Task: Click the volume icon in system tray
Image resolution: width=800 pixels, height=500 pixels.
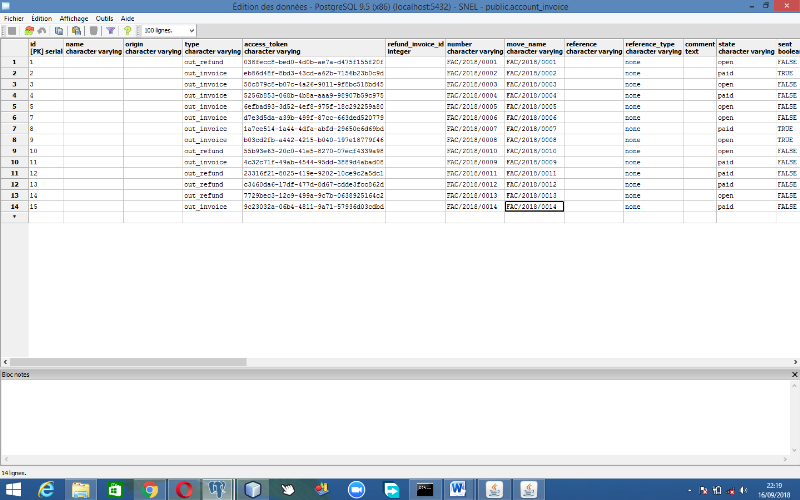Action: (x=743, y=490)
